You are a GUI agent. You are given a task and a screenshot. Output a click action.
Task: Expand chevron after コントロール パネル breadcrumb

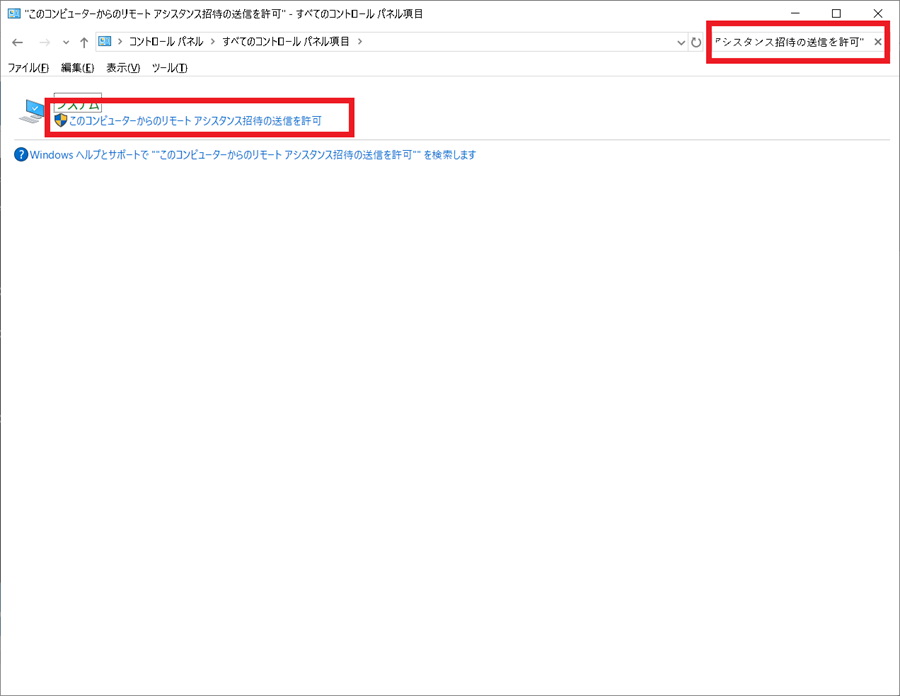213,41
